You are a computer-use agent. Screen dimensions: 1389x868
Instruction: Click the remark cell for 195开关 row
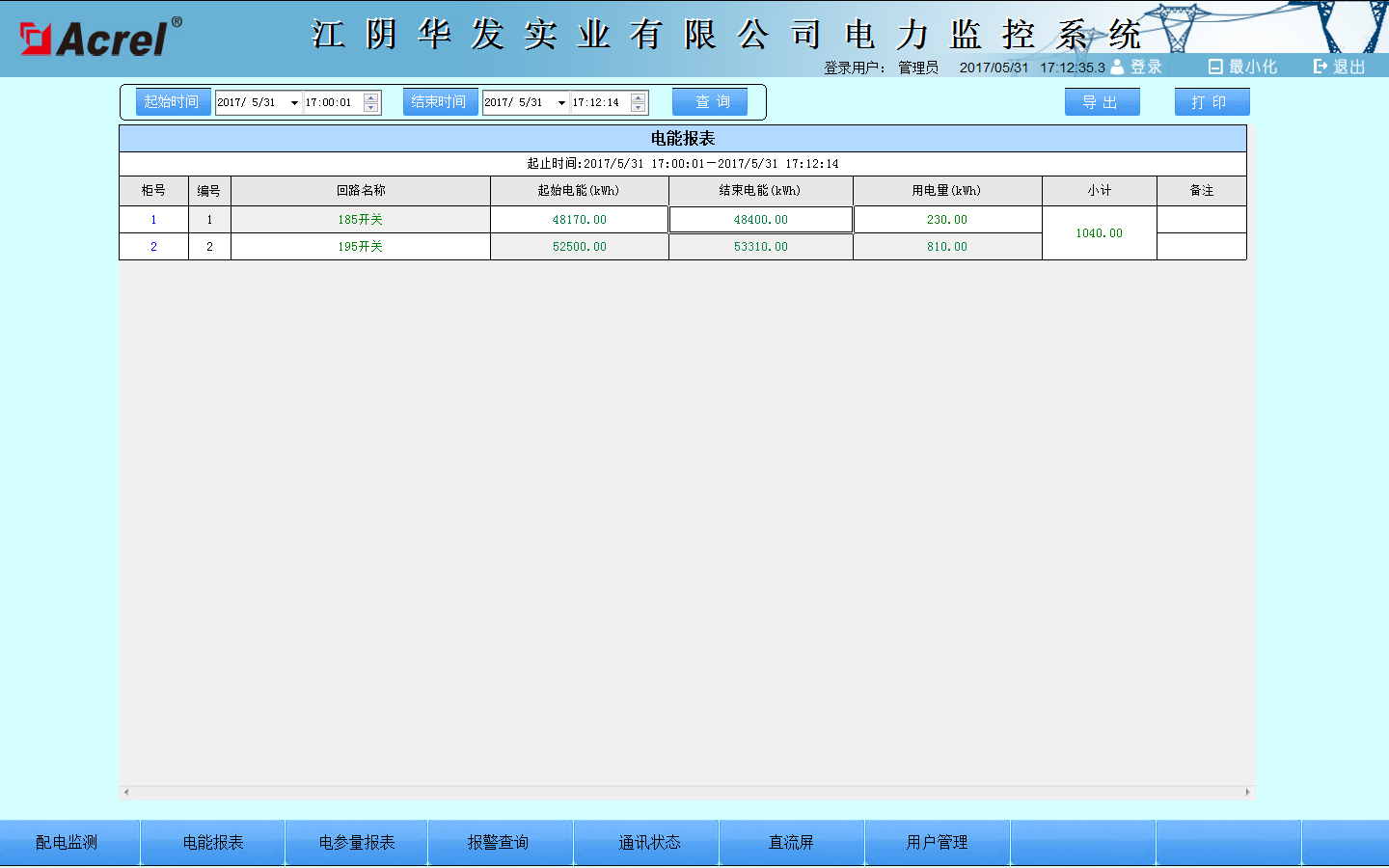point(1202,247)
